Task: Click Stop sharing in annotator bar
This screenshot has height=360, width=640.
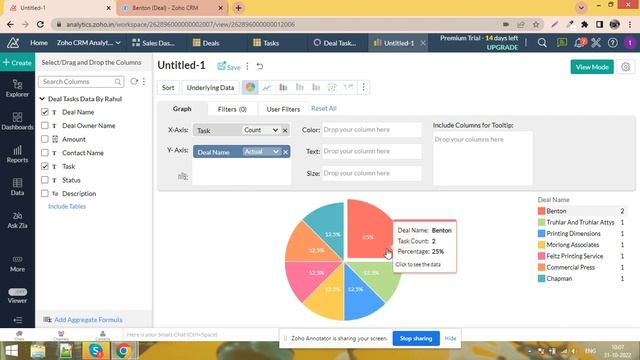Action: pos(416,338)
